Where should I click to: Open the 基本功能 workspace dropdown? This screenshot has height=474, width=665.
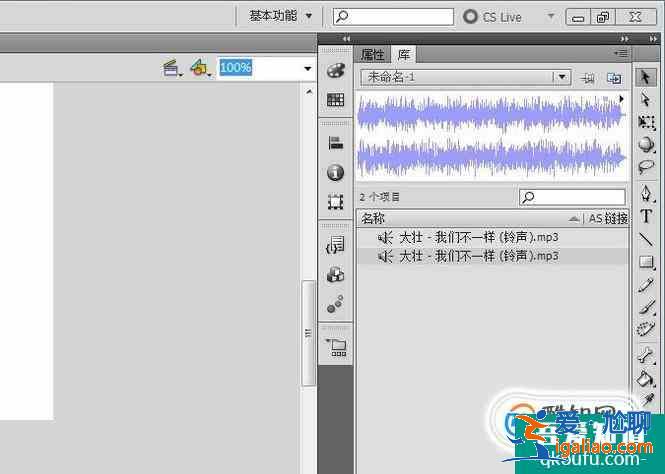point(281,16)
